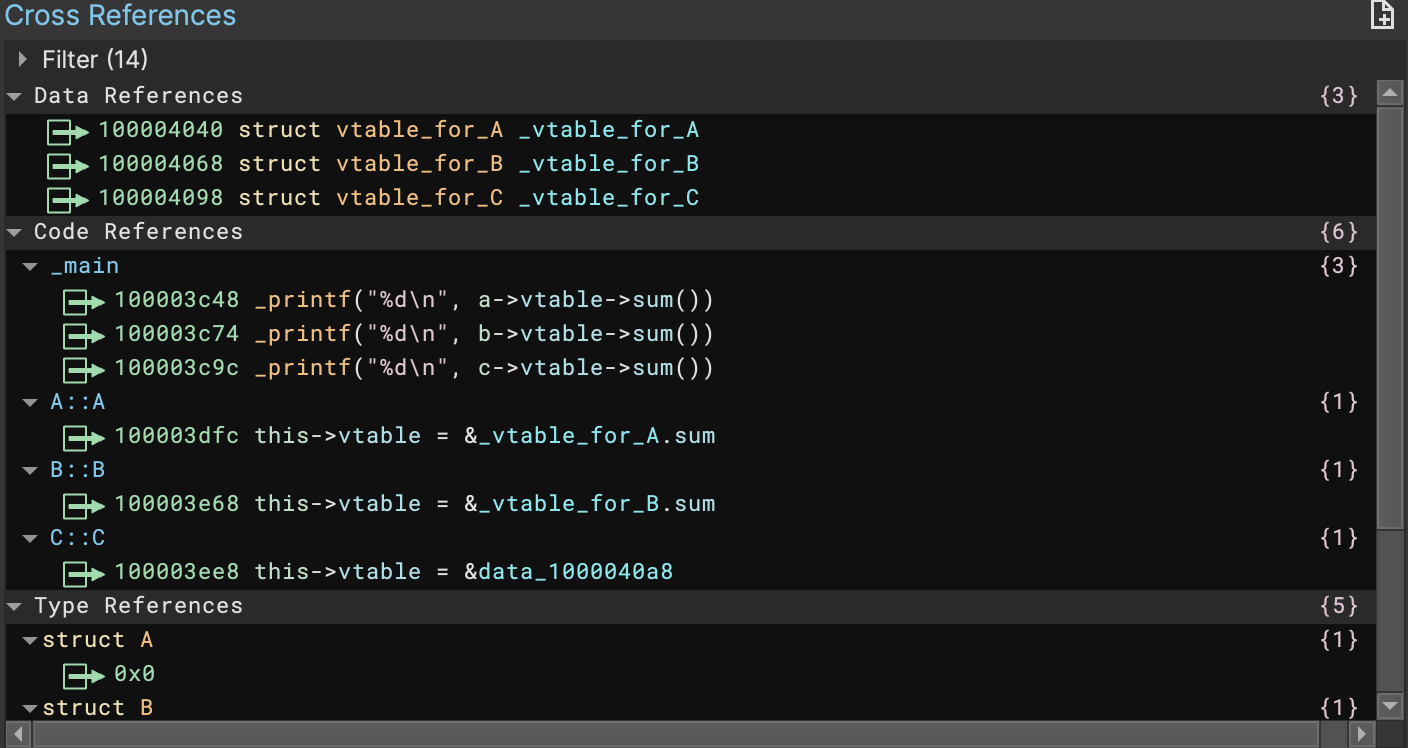This screenshot has height=748, width=1408.
Task: Collapse the struct B group
Action: coord(29,707)
